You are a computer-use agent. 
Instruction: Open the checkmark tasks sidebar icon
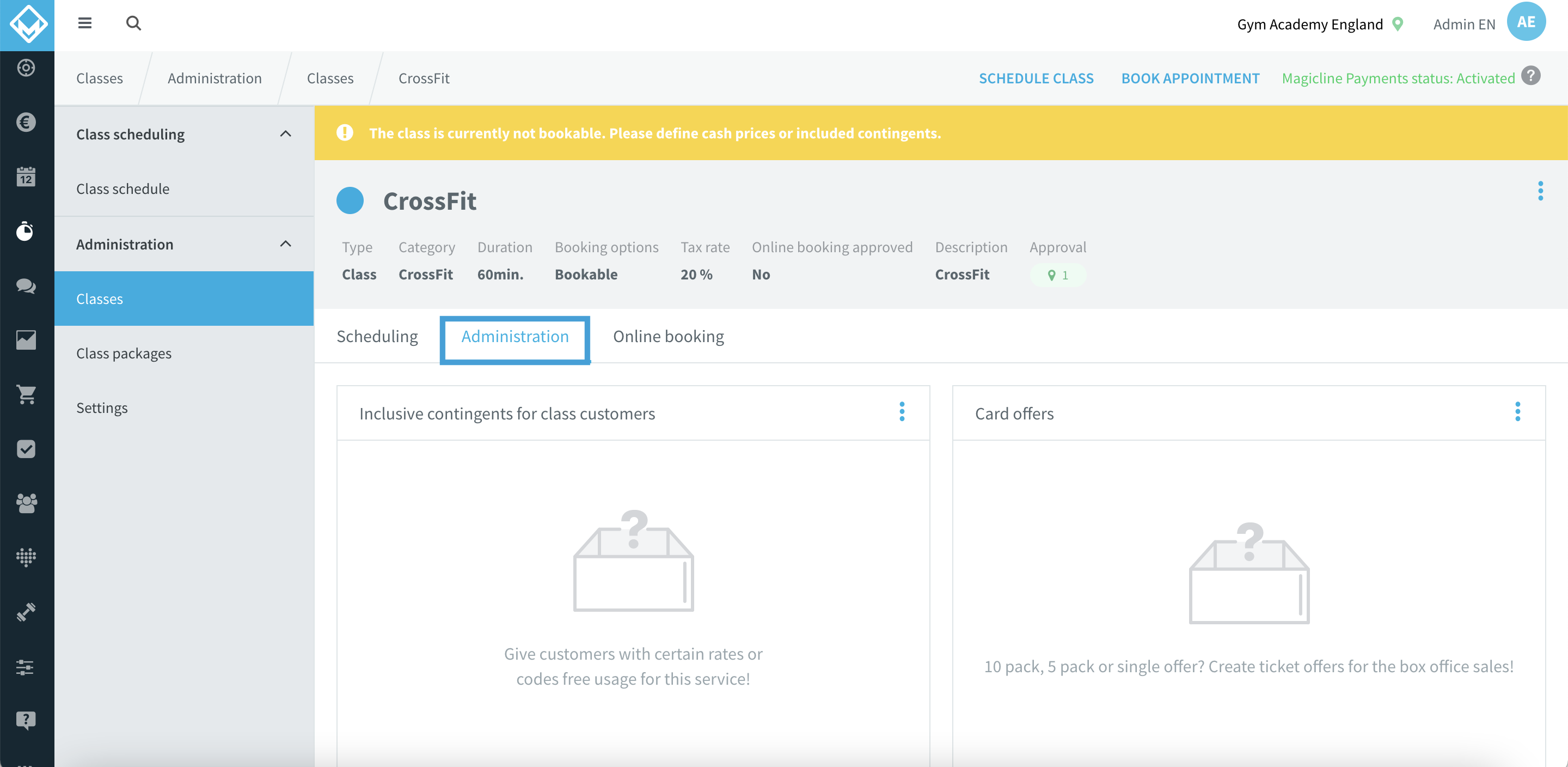pyautogui.click(x=26, y=449)
